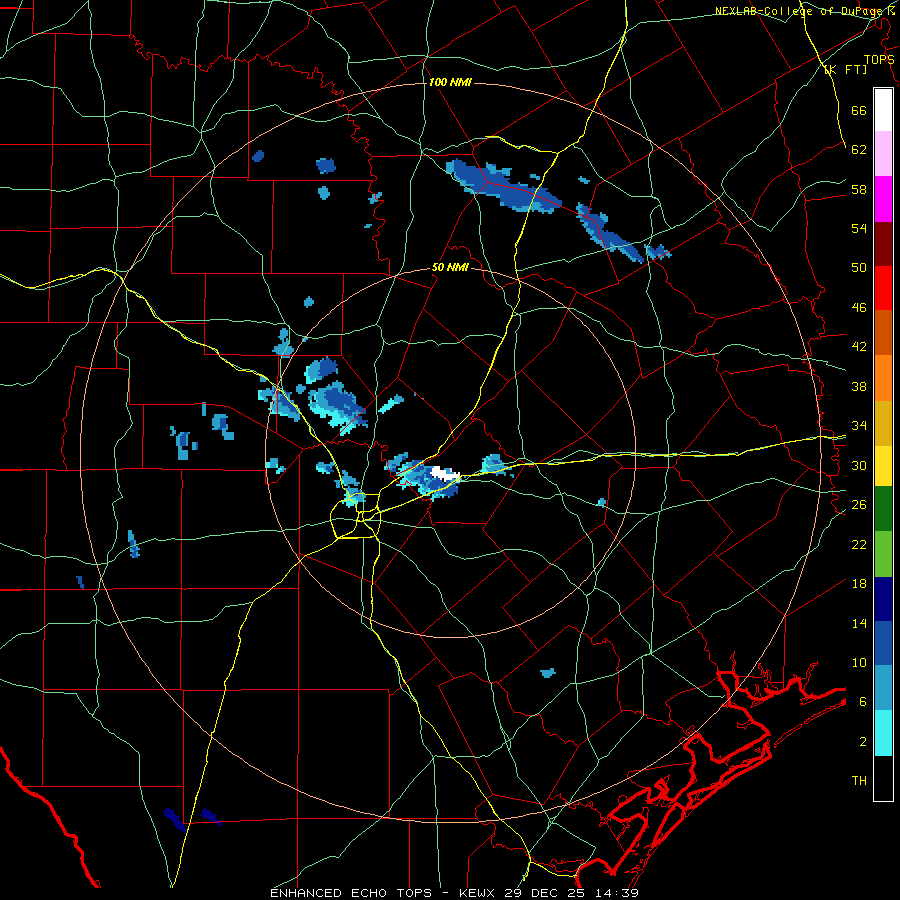The height and width of the screenshot is (900, 900).
Task: Click the dark green legend swatch
Action: point(883,509)
